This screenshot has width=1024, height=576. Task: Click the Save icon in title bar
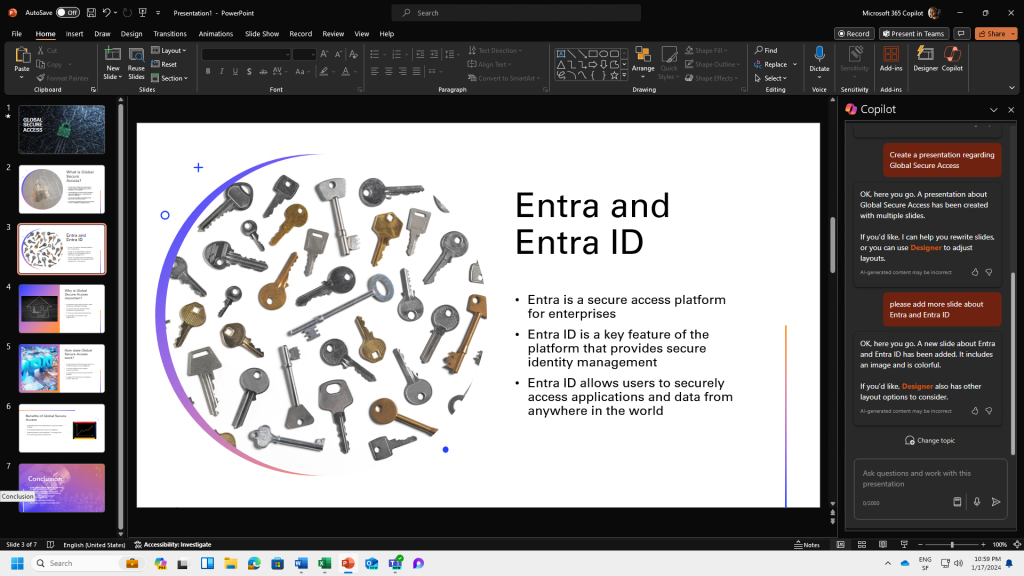tap(91, 12)
